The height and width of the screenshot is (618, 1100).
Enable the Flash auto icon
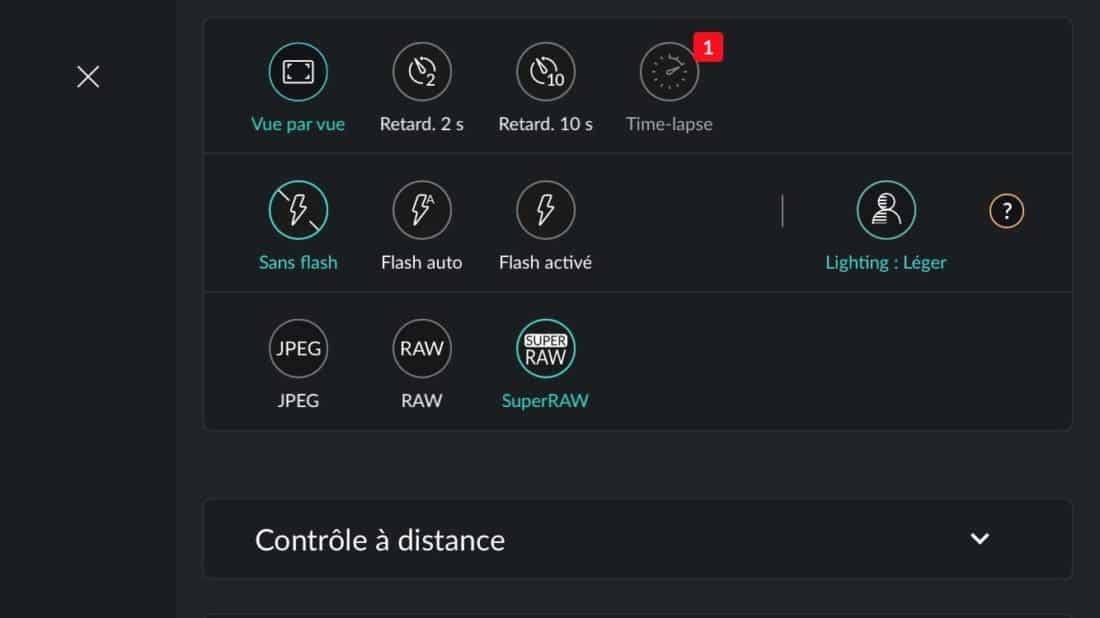[422, 210]
